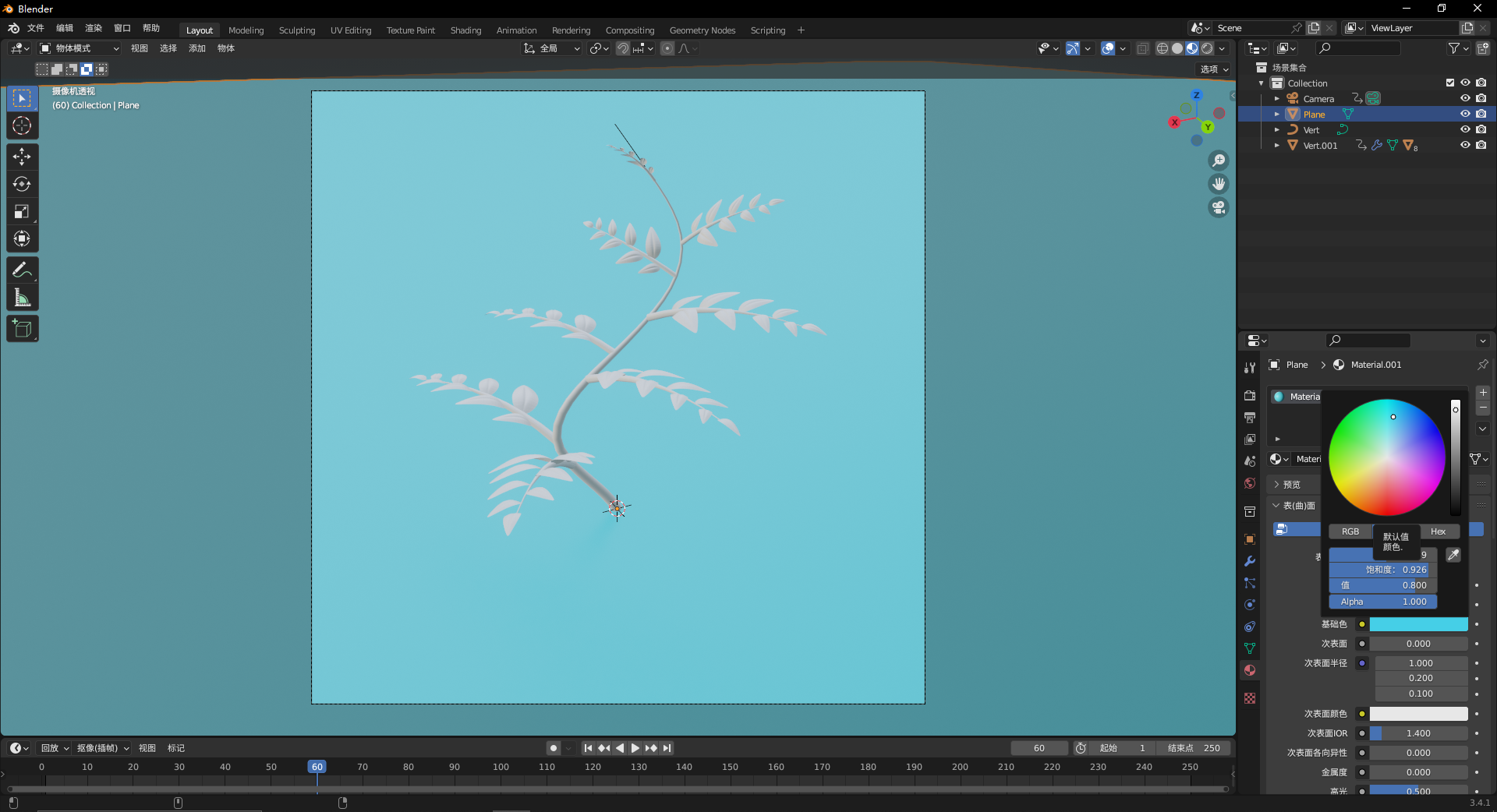Activate the Transform tool
Image resolution: width=1497 pixels, height=812 pixels.
pyautogui.click(x=22, y=238)
